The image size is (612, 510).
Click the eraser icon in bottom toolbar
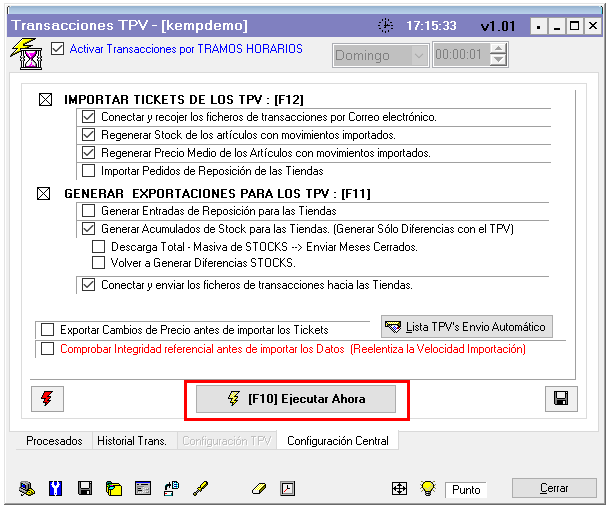[x=258, y=488]
